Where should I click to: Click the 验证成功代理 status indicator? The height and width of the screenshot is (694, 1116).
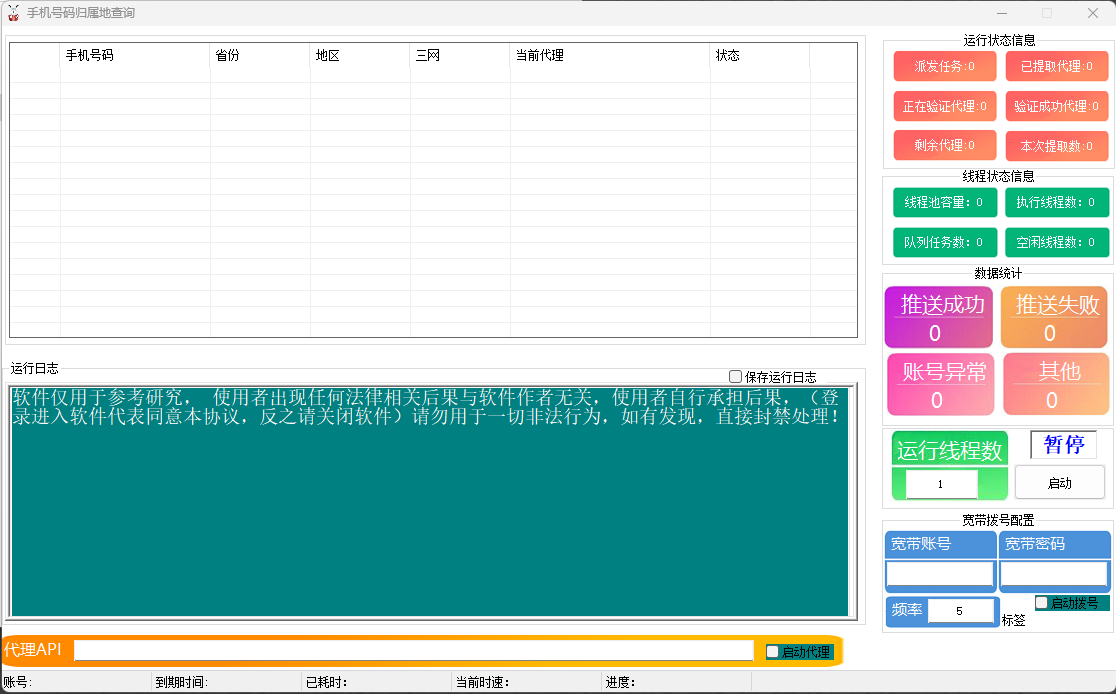coord(1057,106)
